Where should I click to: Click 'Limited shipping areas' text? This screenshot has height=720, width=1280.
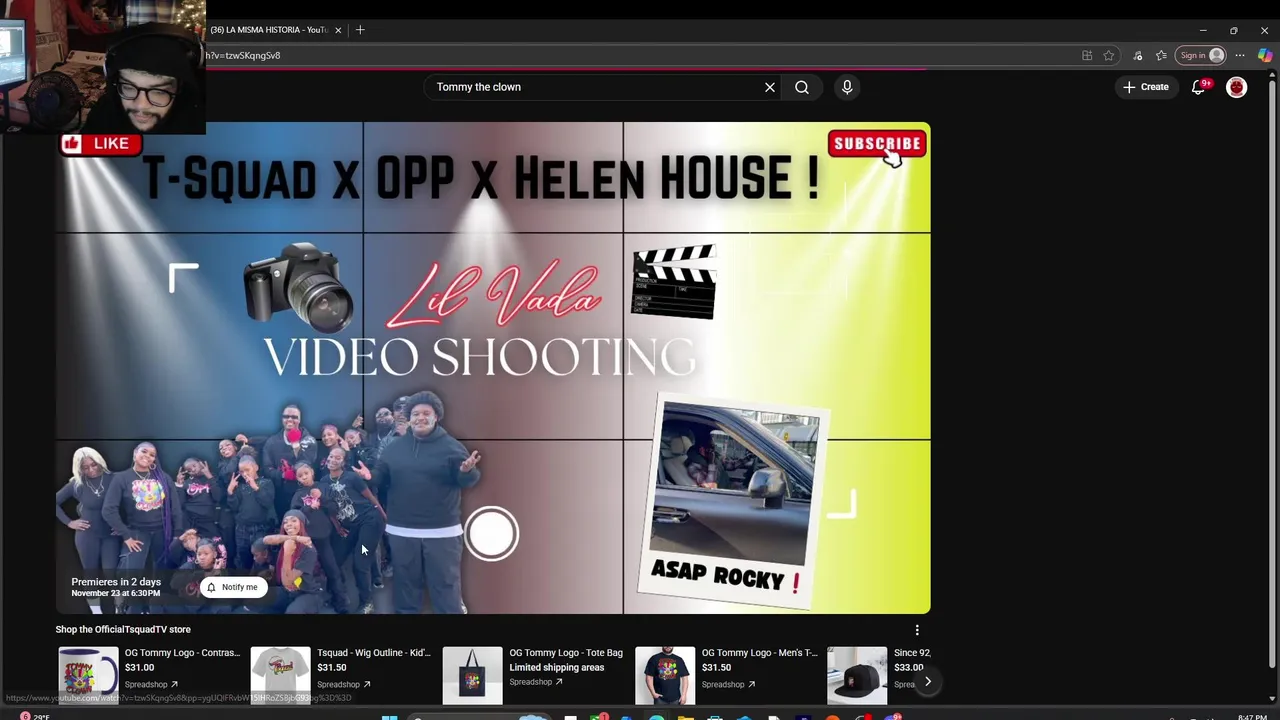[556, 667]
